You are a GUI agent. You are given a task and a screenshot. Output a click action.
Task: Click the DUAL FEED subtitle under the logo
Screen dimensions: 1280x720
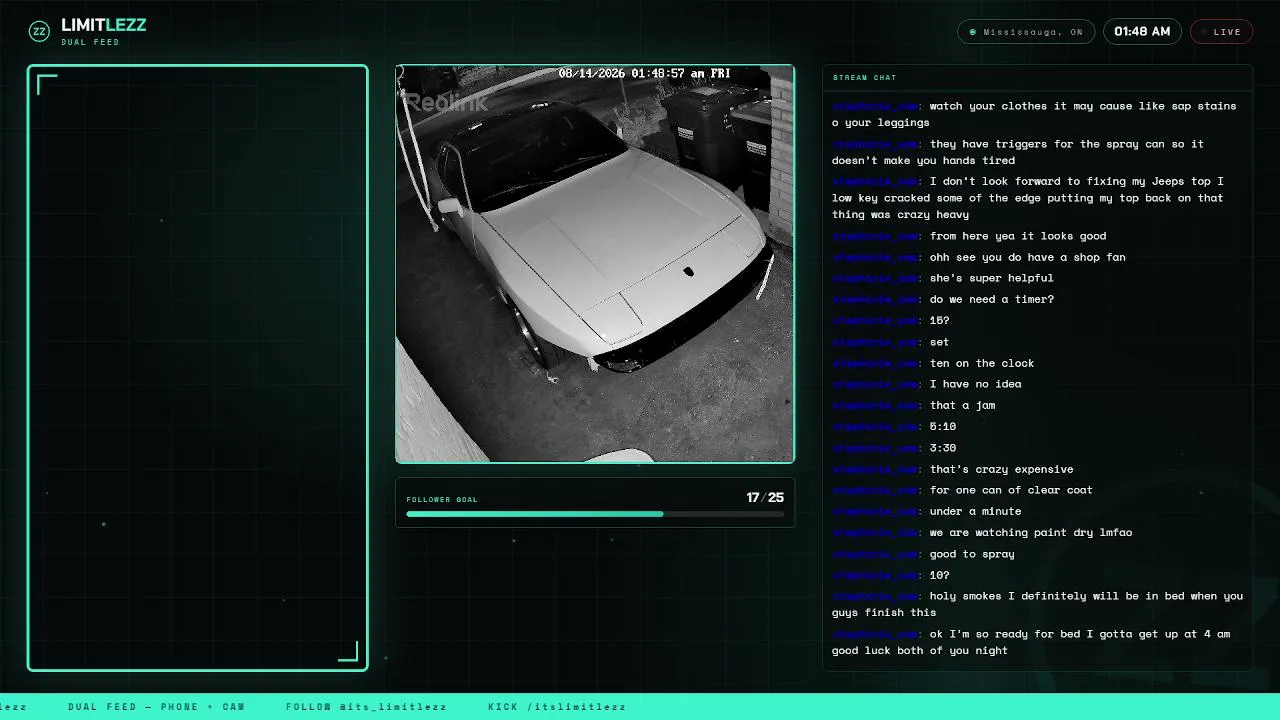pyautogui.click(x=90, y=42)
